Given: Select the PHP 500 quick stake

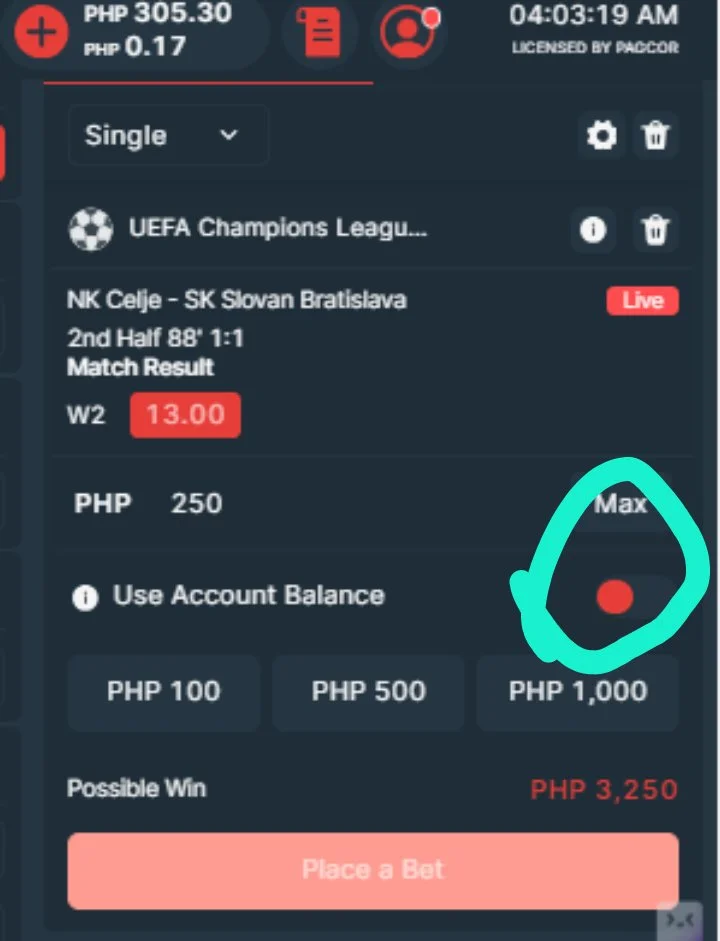Looking at the screenshot, I should click(368, 691).
